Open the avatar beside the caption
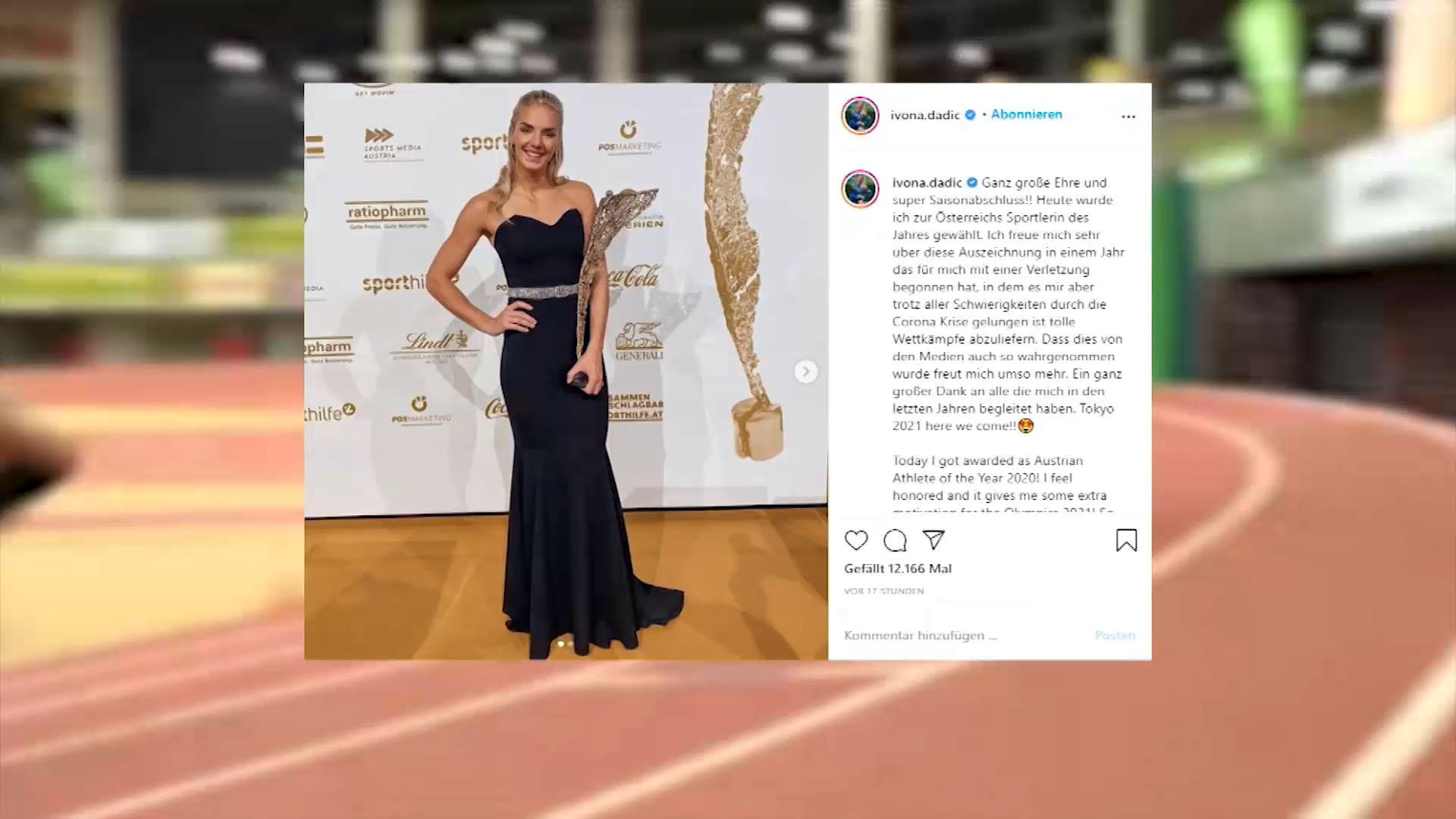This screenshot has width=1456, height=819. click(860, 189)
